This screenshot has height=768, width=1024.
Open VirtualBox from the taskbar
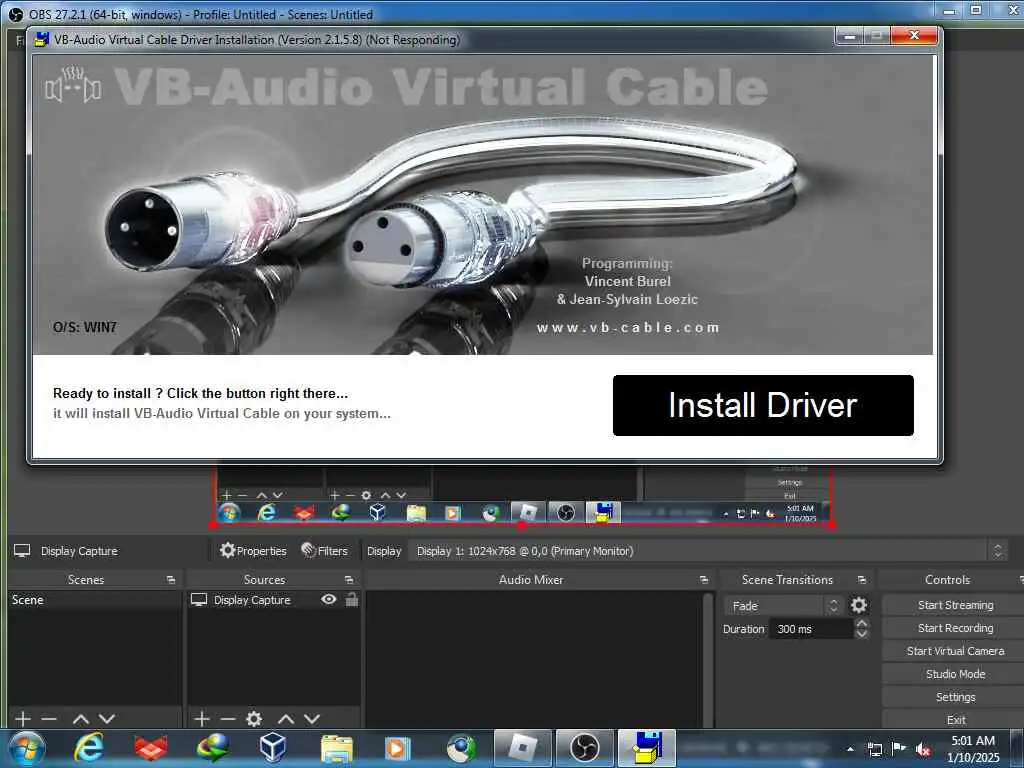coord(273,748)
